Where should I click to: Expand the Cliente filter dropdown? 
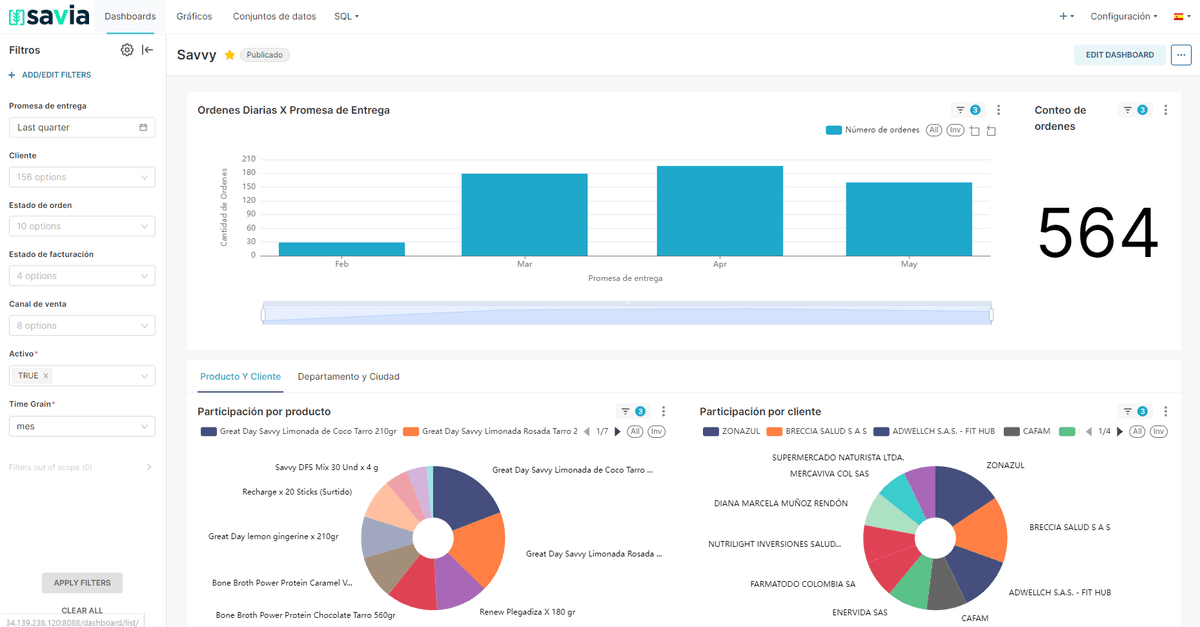pos(82,177)
